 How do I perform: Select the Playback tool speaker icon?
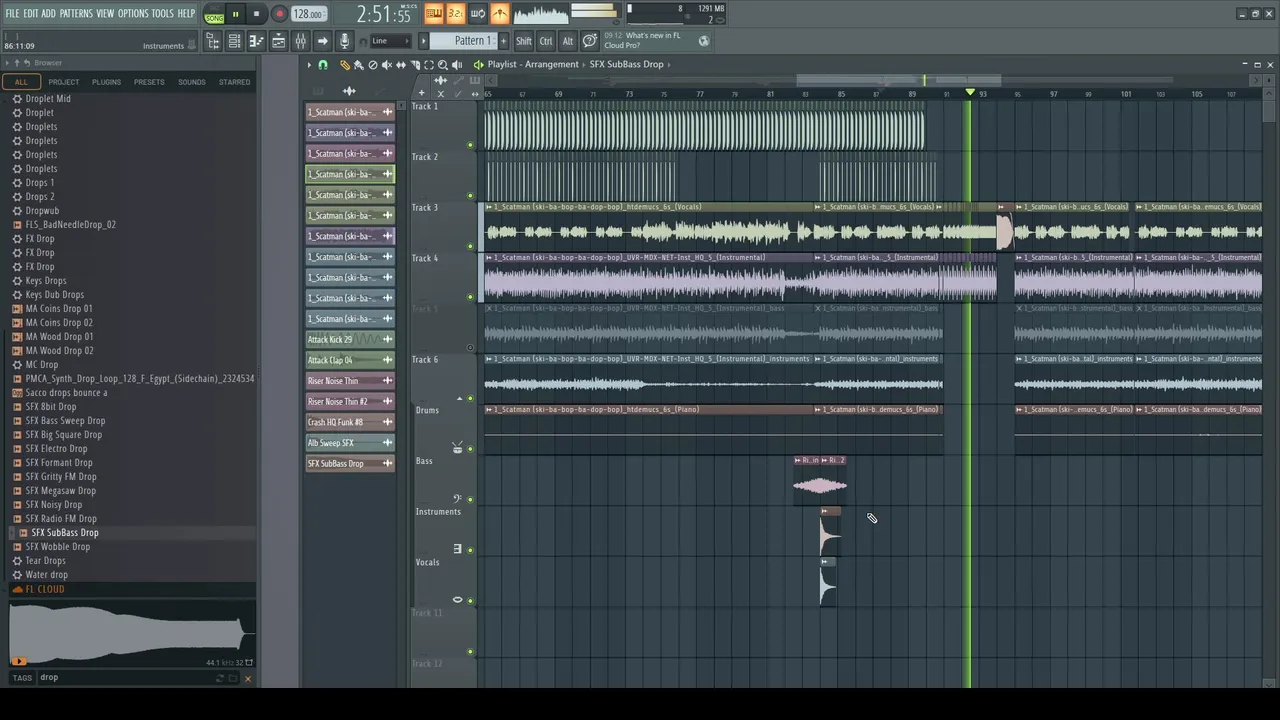click(457, 64)
